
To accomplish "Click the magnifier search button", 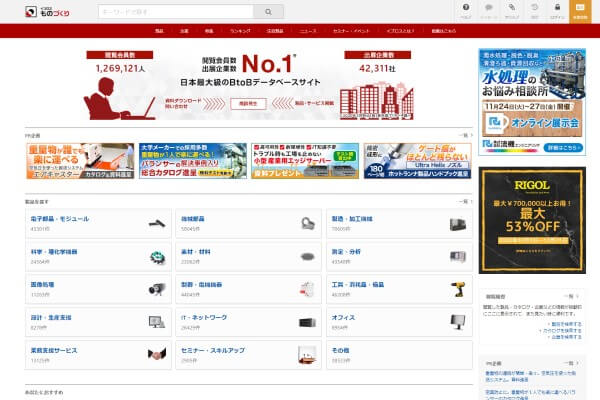I will (269, 12).
